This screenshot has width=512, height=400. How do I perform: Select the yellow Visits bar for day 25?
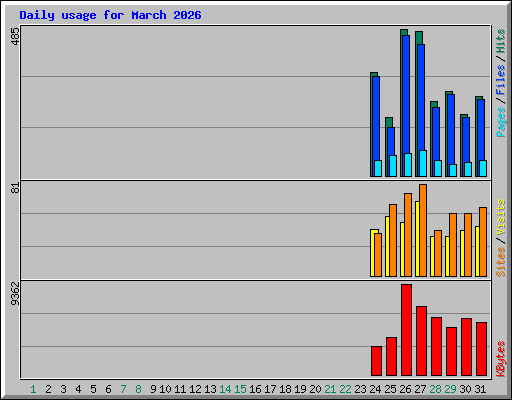pos(387,247)
